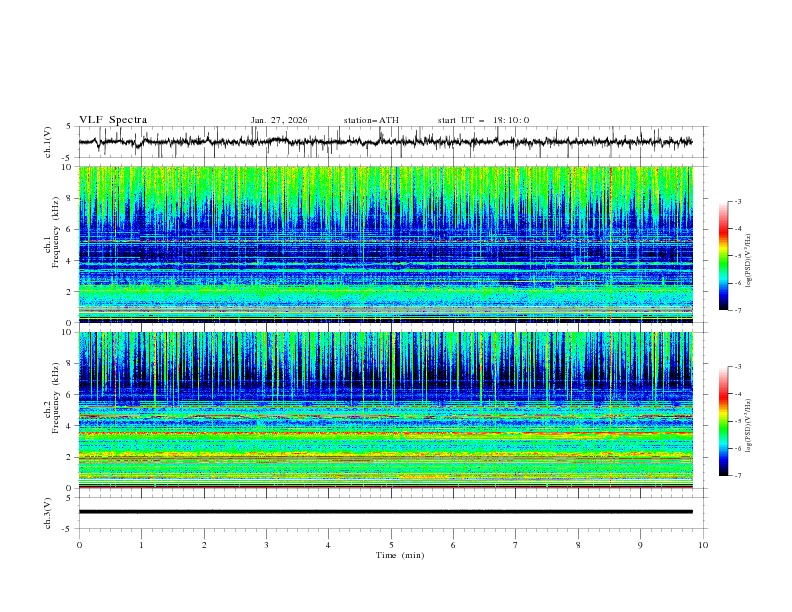The image size is (792, 612).
Task: Click the time axis tick label "10"
Action: [703, 545]
